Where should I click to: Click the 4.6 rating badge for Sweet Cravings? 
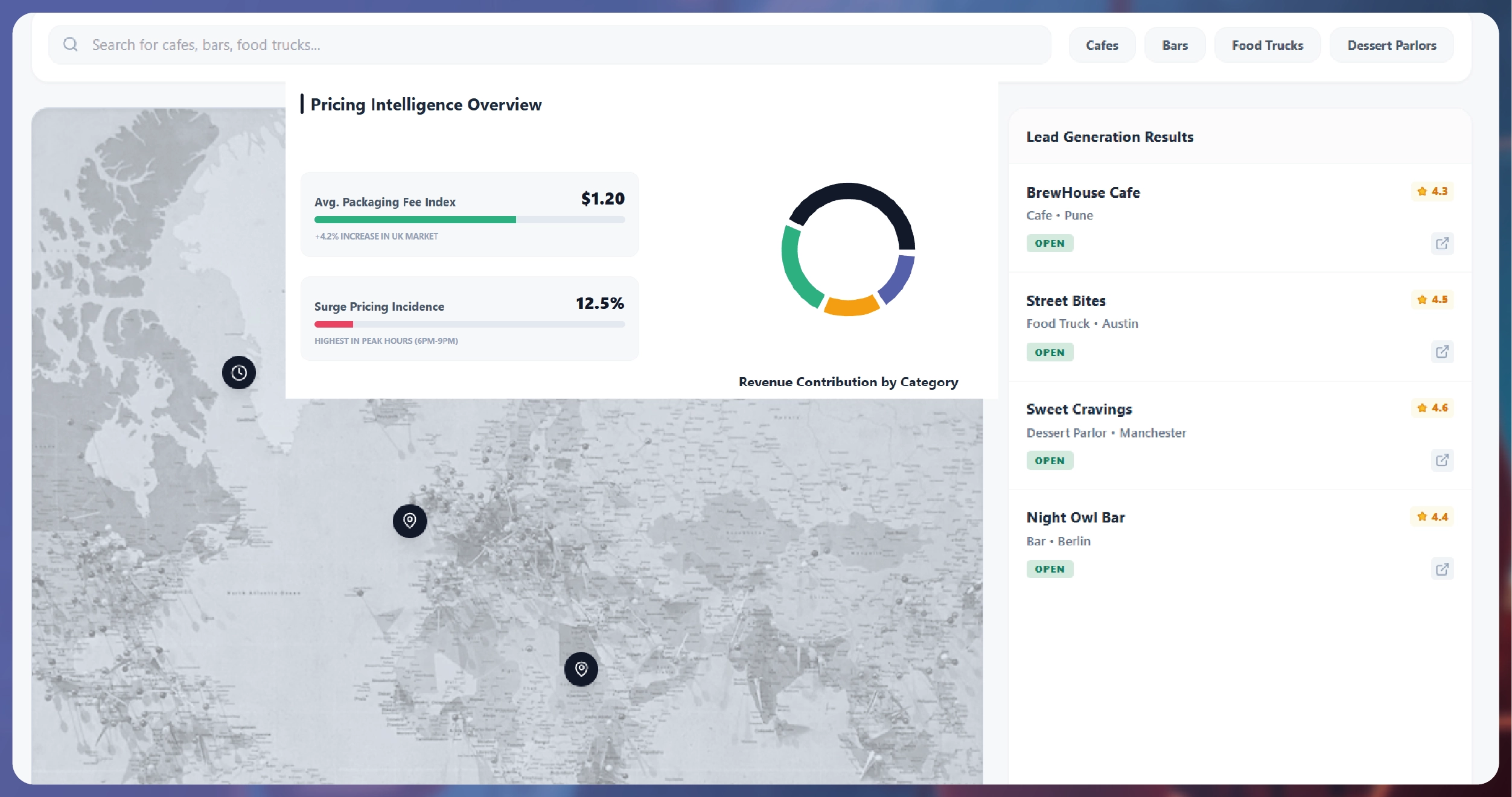[x=1432, y=408]
